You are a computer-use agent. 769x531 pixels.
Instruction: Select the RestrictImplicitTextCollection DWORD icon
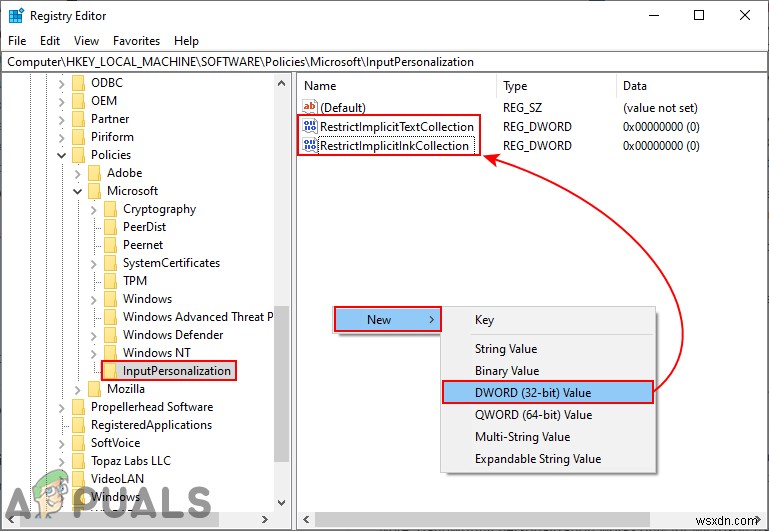point(309,126)
